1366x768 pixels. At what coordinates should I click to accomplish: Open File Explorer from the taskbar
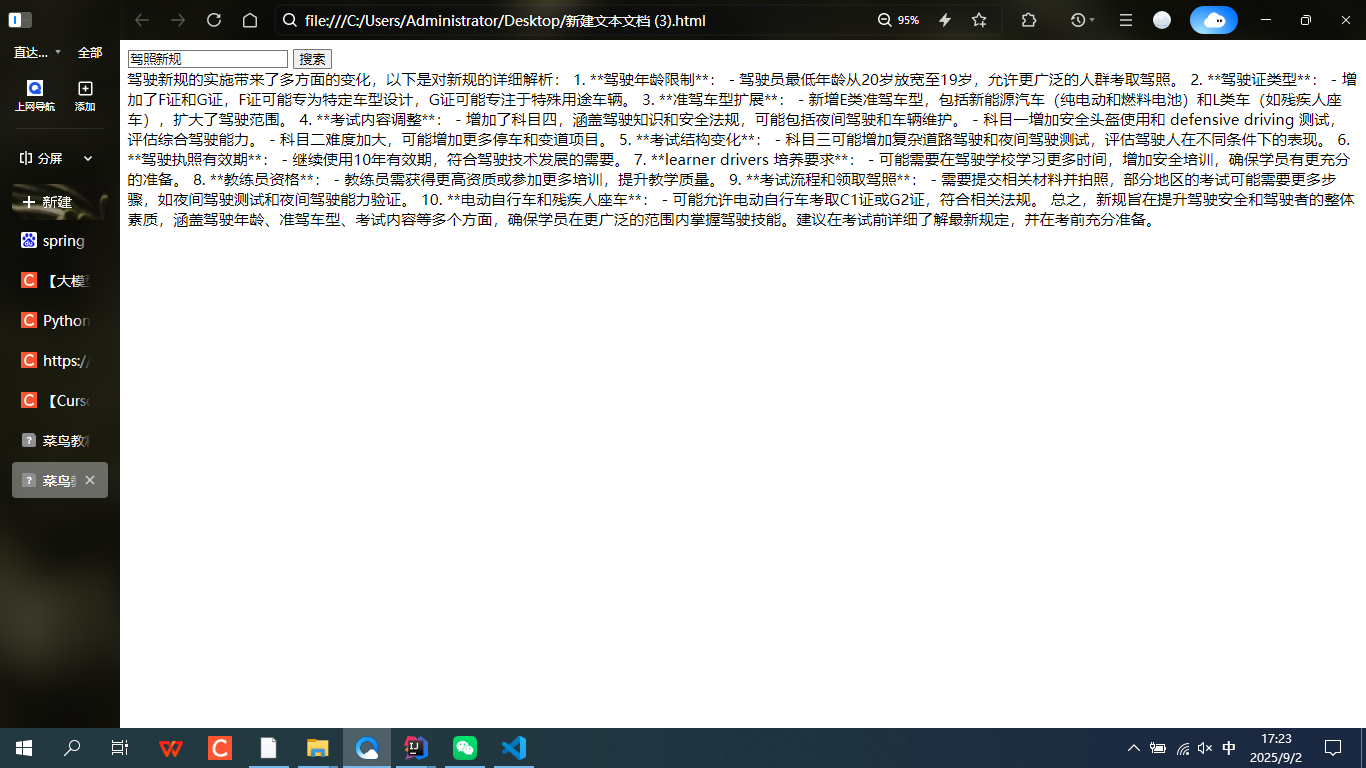click(x=318, y=748)
